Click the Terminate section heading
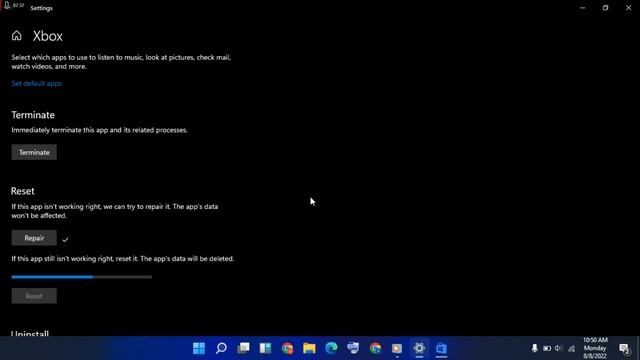Viewport: 640px width, 360px height. [33, 115]
